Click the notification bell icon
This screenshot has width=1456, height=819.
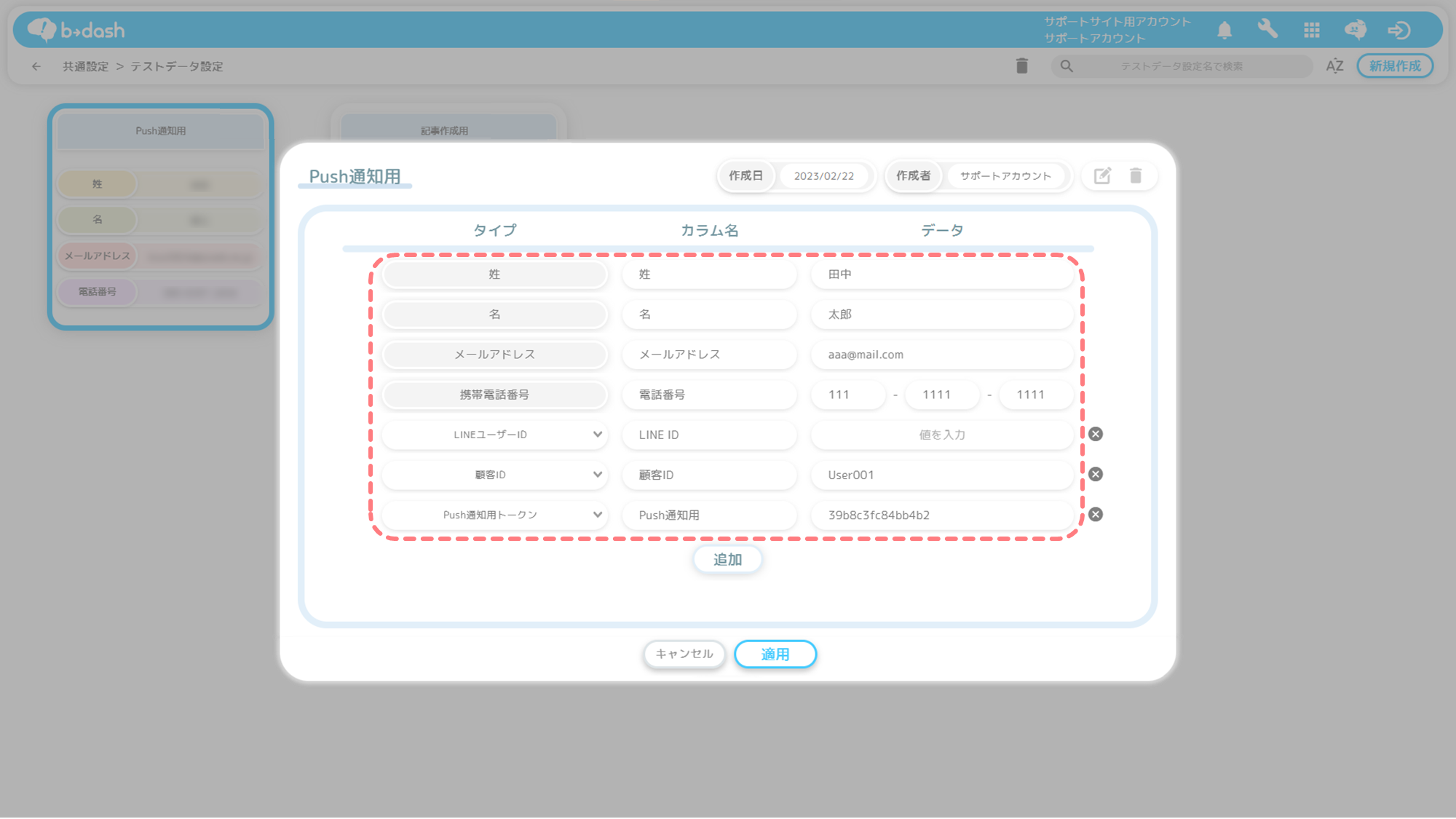tap(1224, 30)
